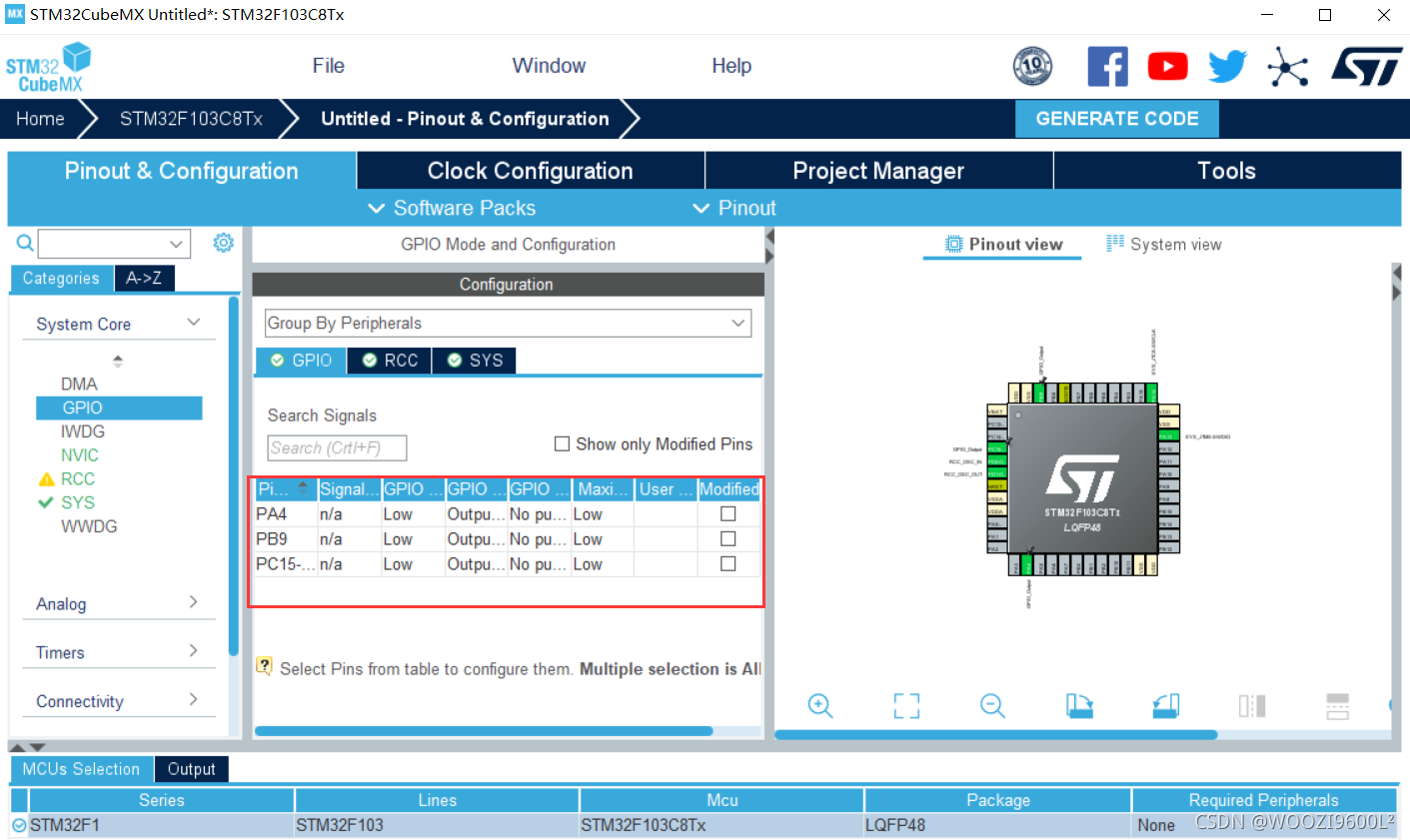This screenshot has height=840, width=1410.
Task: Click the Search Signals input field
Action: (337, 447)
